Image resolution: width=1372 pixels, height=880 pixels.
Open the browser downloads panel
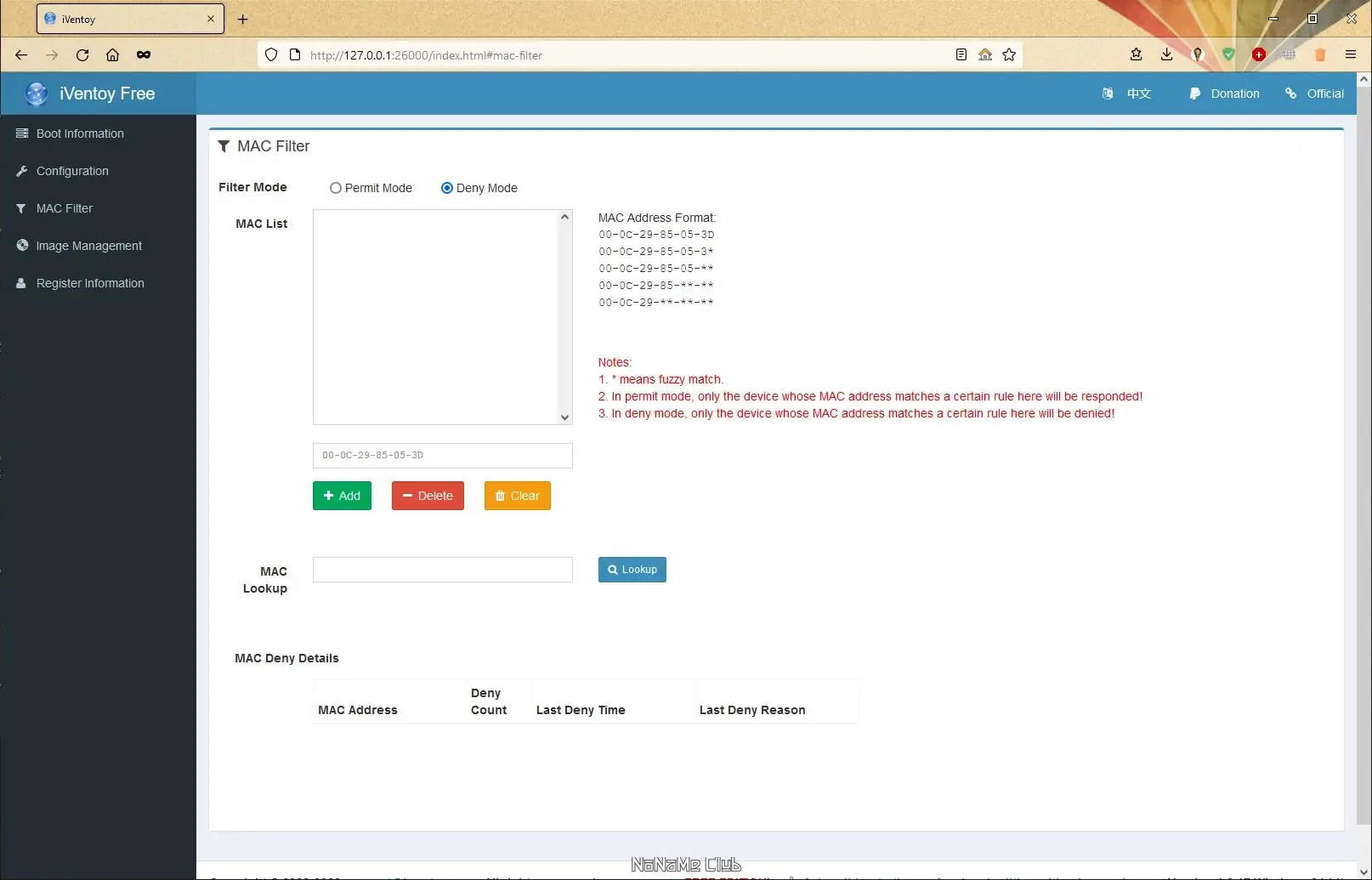coord(1167,55)
